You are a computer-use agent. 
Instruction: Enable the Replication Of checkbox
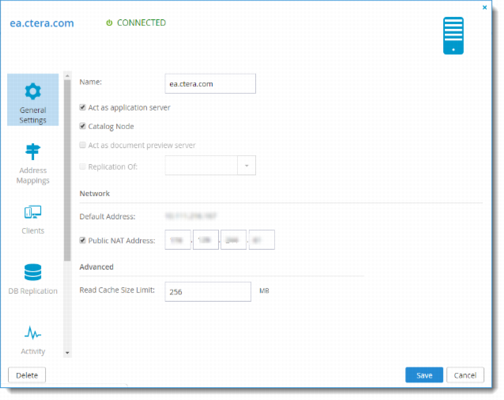pos(82,166)
